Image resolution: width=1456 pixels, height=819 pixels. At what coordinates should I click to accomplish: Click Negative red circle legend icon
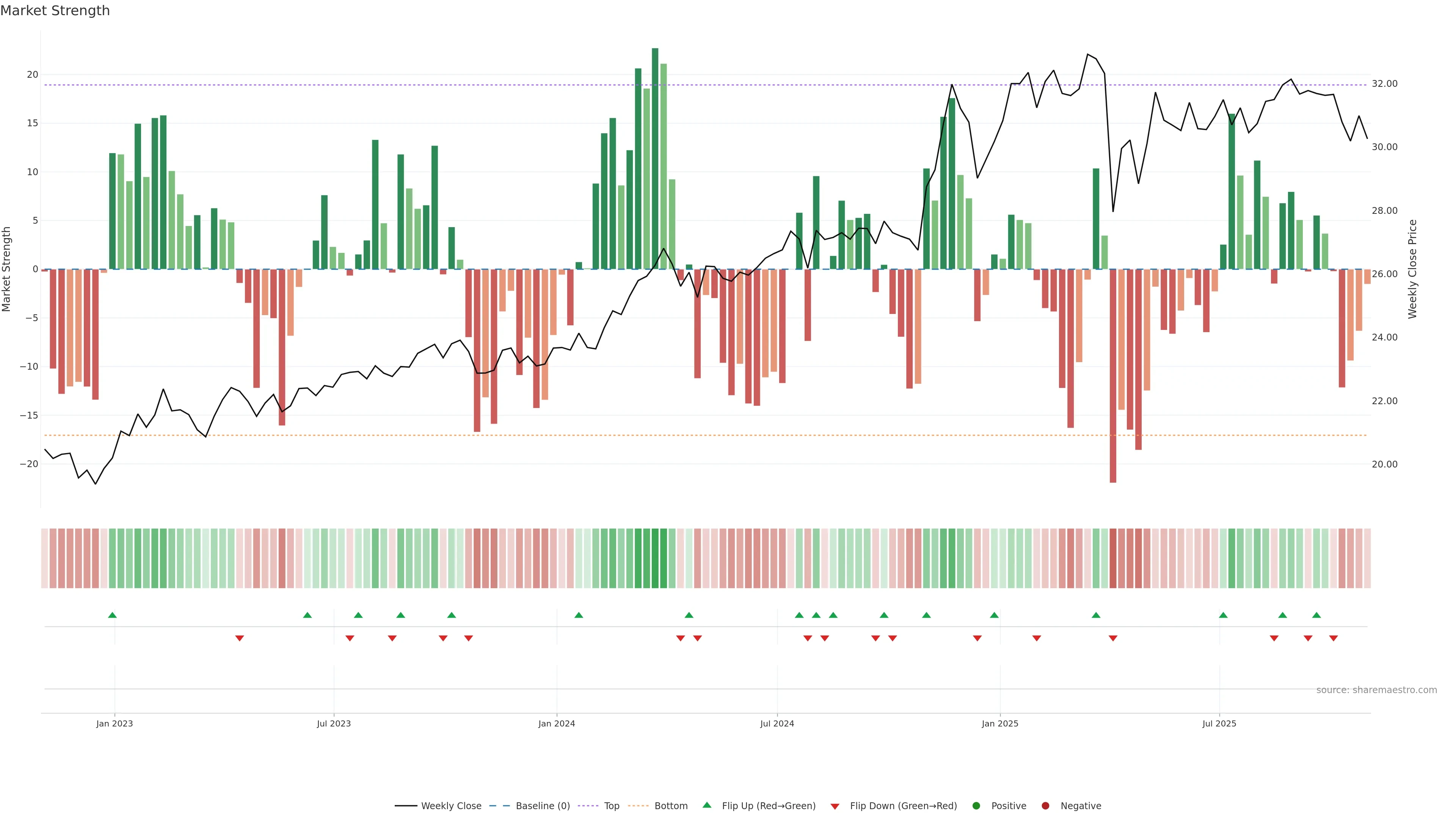[x=1045, y=806]
